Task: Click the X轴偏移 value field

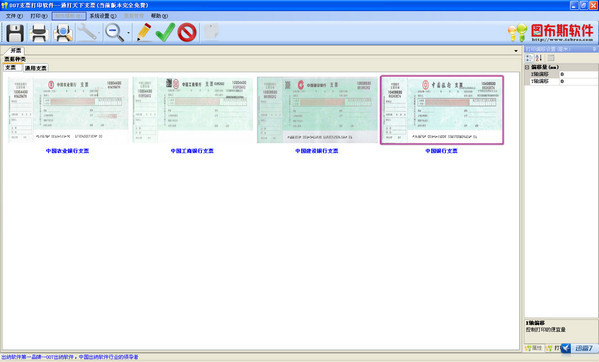Action: [578, 74]
